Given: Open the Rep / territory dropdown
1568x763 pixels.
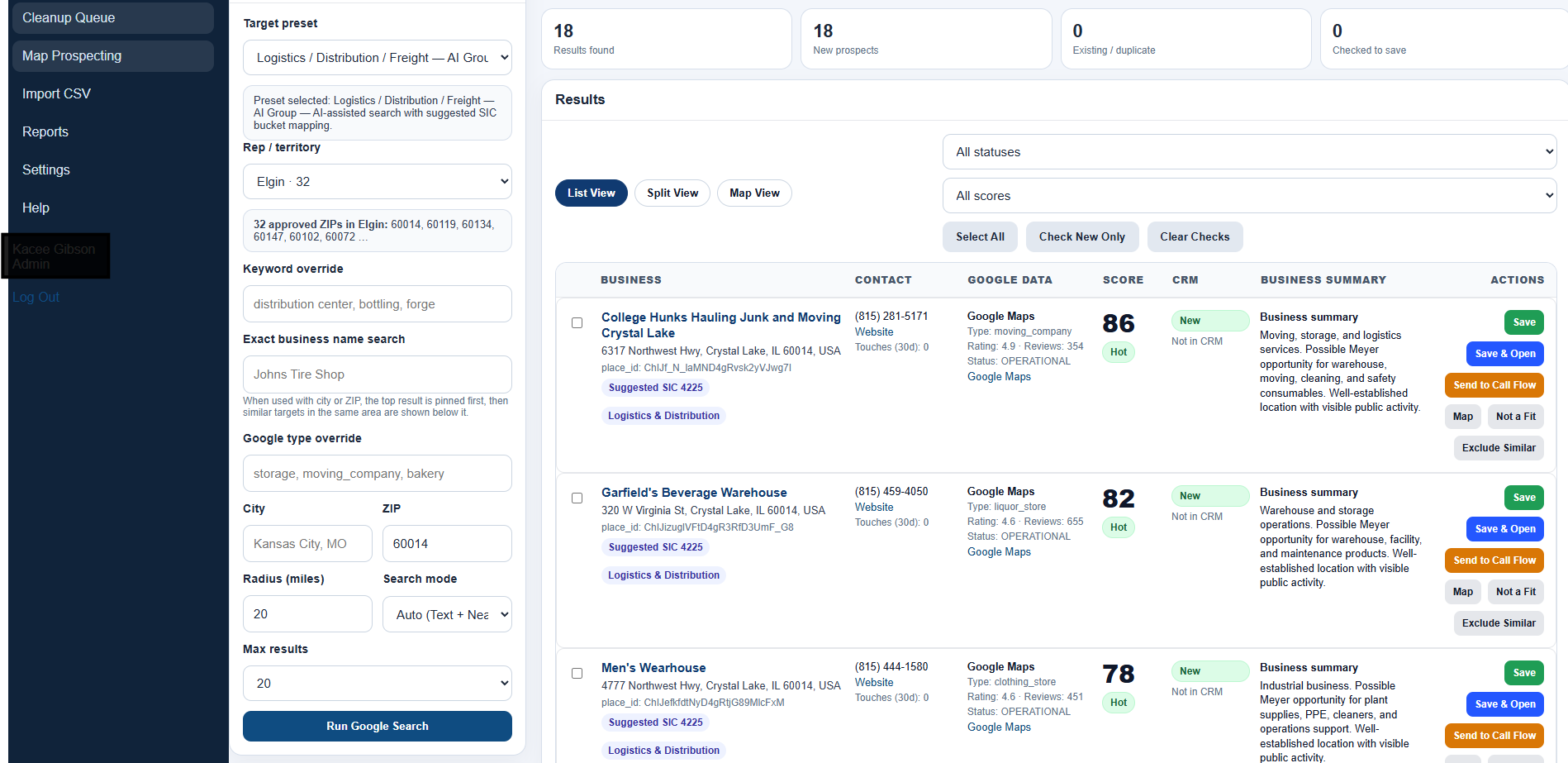Looking at the screenshot, I should (x=378, y=182).
